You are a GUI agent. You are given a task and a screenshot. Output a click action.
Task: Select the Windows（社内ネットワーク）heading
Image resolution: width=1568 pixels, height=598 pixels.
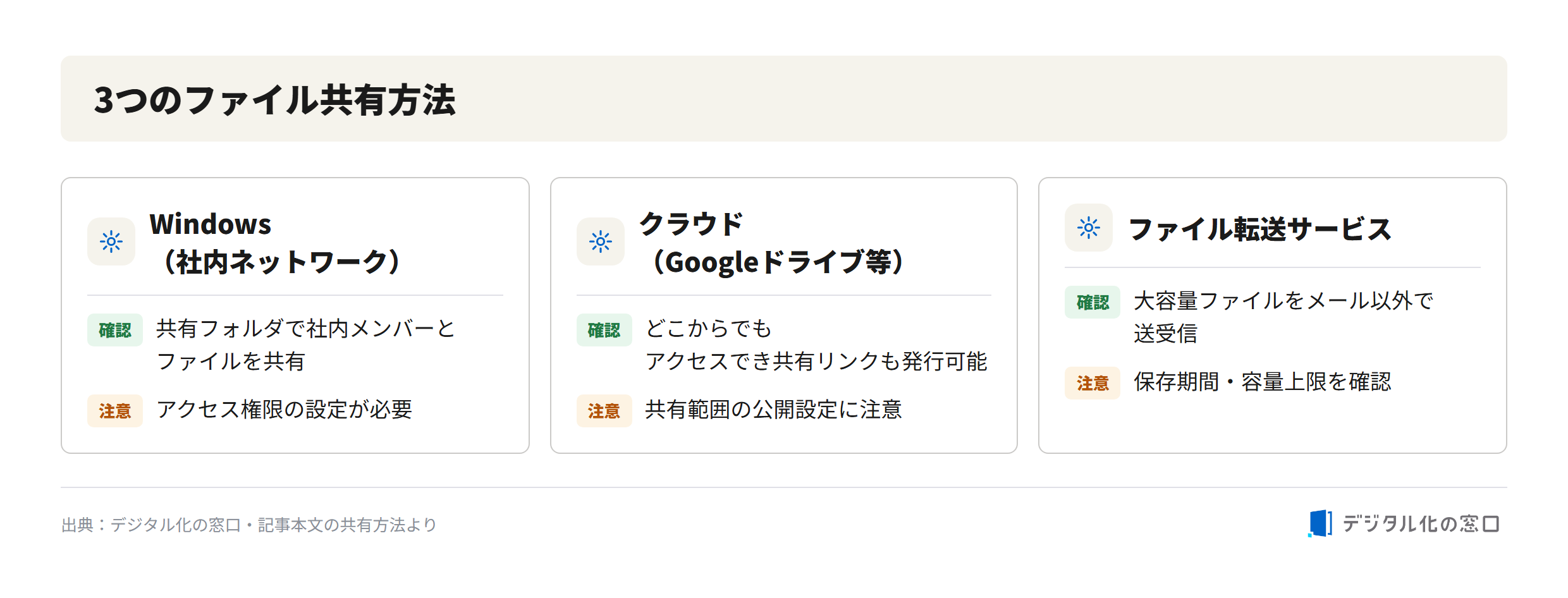[x=277, y=243]
